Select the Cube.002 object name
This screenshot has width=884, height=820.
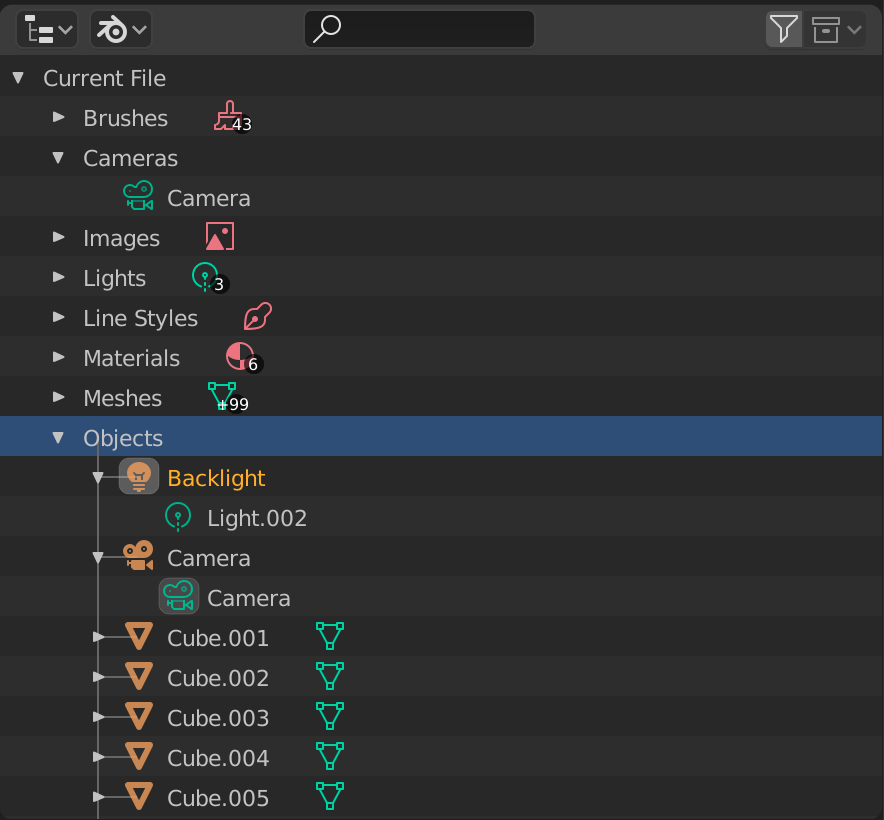click(218, 678)
